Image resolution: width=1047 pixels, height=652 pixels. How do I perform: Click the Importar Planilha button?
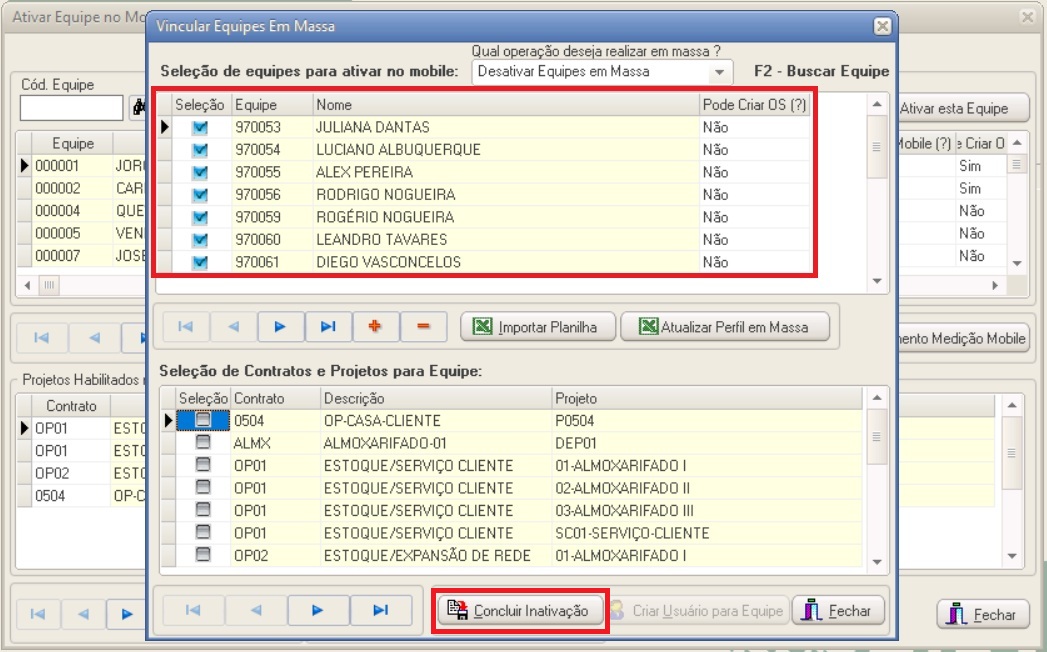click(x=536, y=327)
